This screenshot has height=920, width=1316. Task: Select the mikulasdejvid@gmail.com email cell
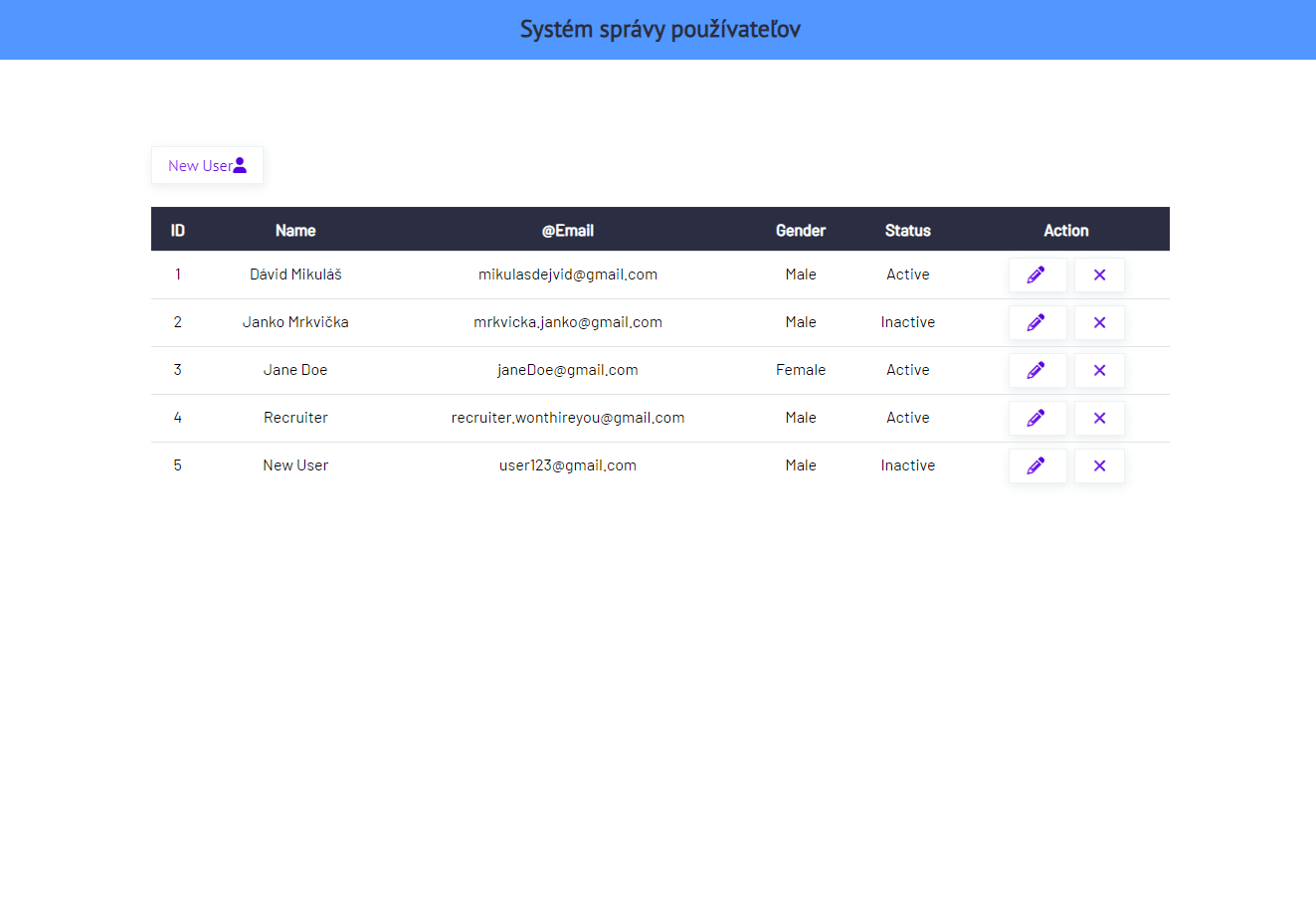(567, 275)
